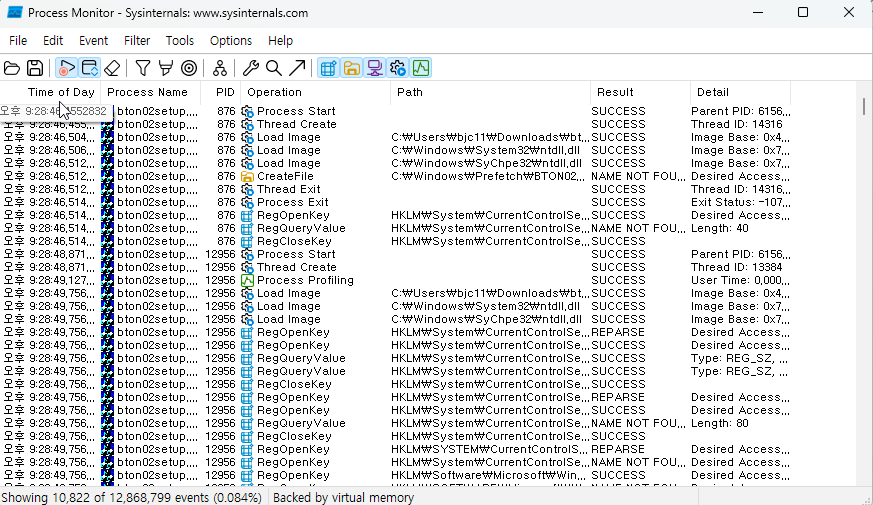The image size is (873, 505).
Task: Select the PID 12956 Process Start operation
Action: 296,254
